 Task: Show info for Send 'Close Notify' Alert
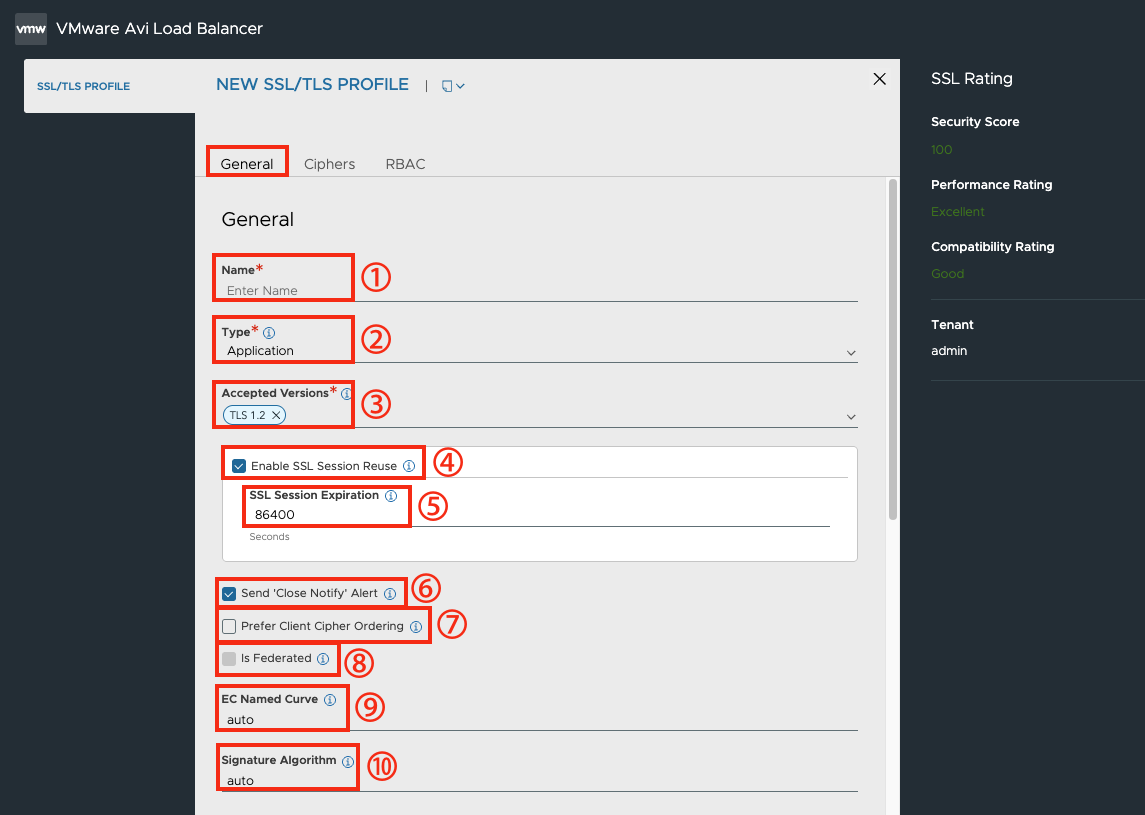390,594
